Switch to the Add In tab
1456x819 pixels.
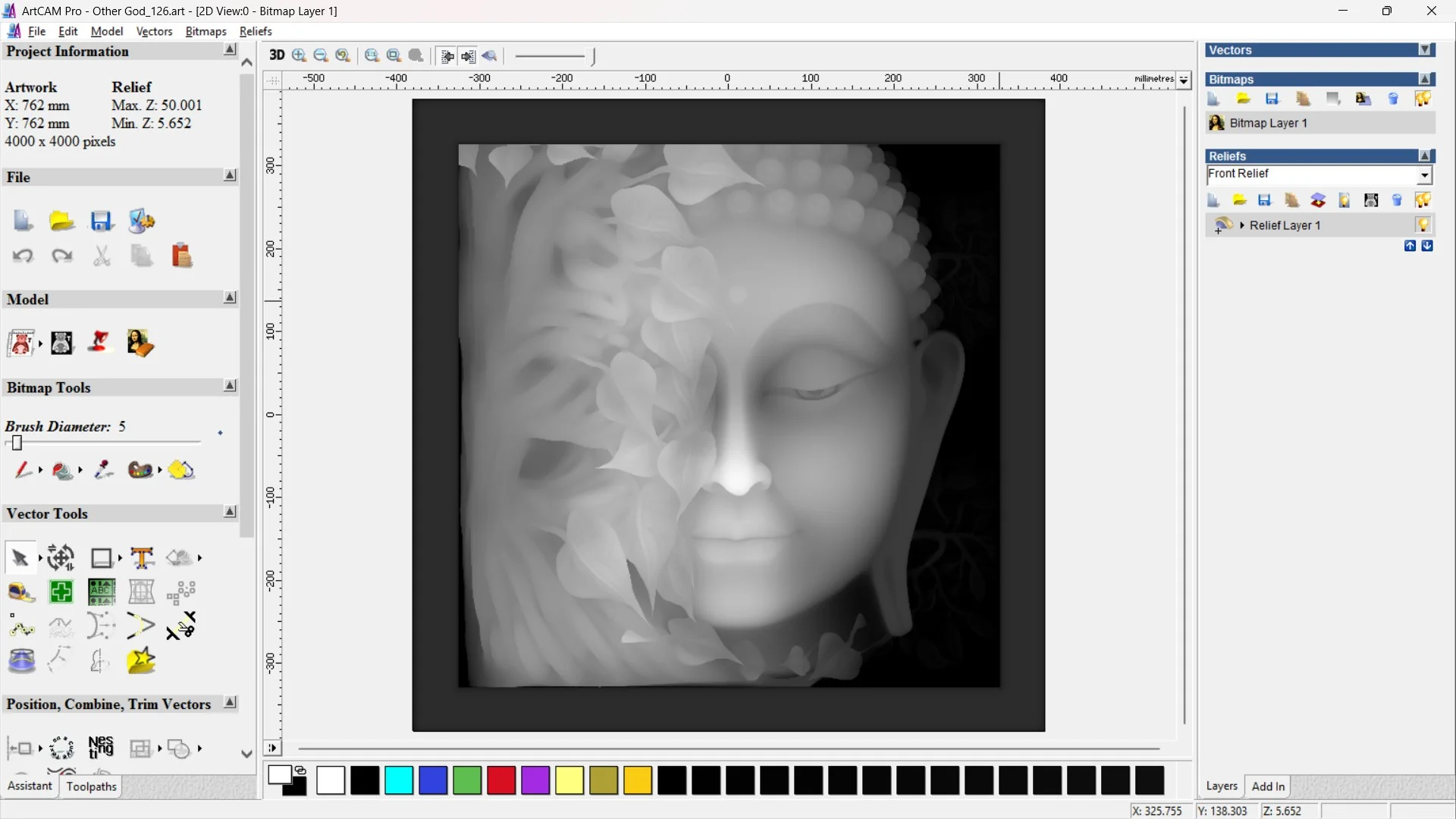[x=1268, y=786]
